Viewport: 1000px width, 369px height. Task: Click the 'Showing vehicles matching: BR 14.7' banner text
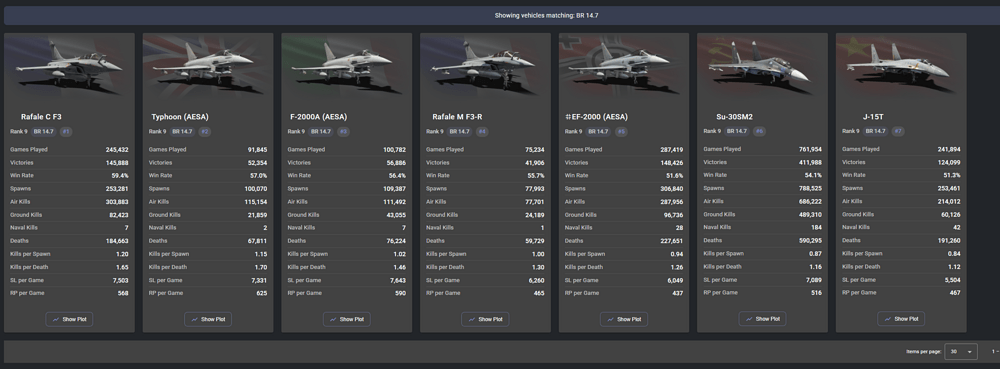click(x=547, y=16)
